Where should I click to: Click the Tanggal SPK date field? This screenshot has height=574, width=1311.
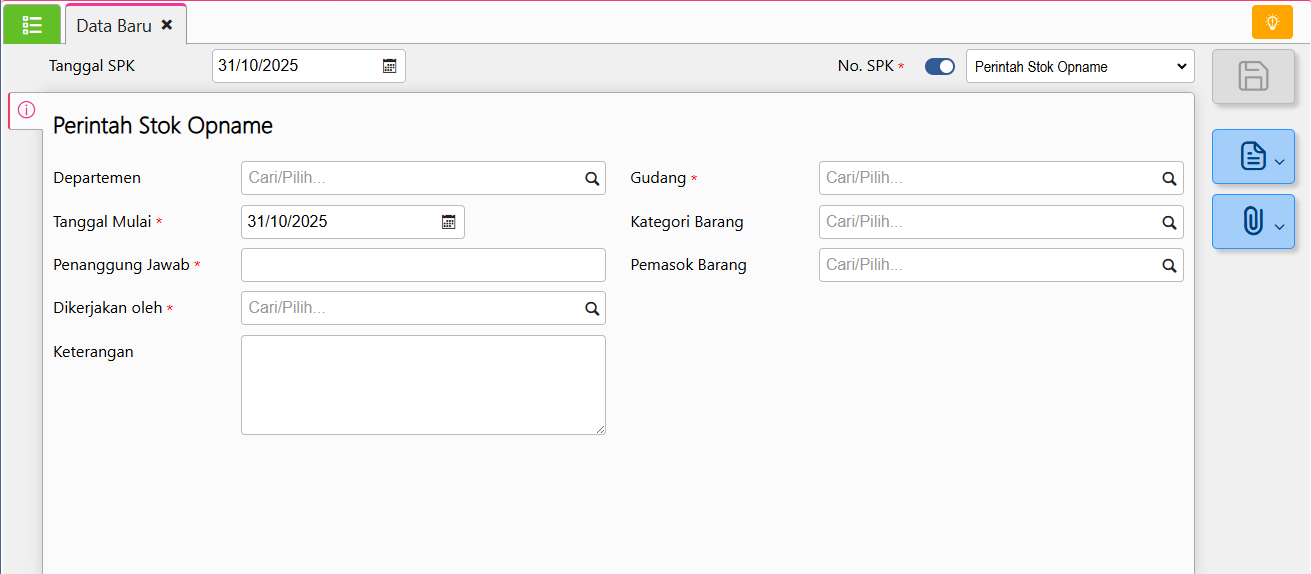pyautogui.click(x=296, y=66)
